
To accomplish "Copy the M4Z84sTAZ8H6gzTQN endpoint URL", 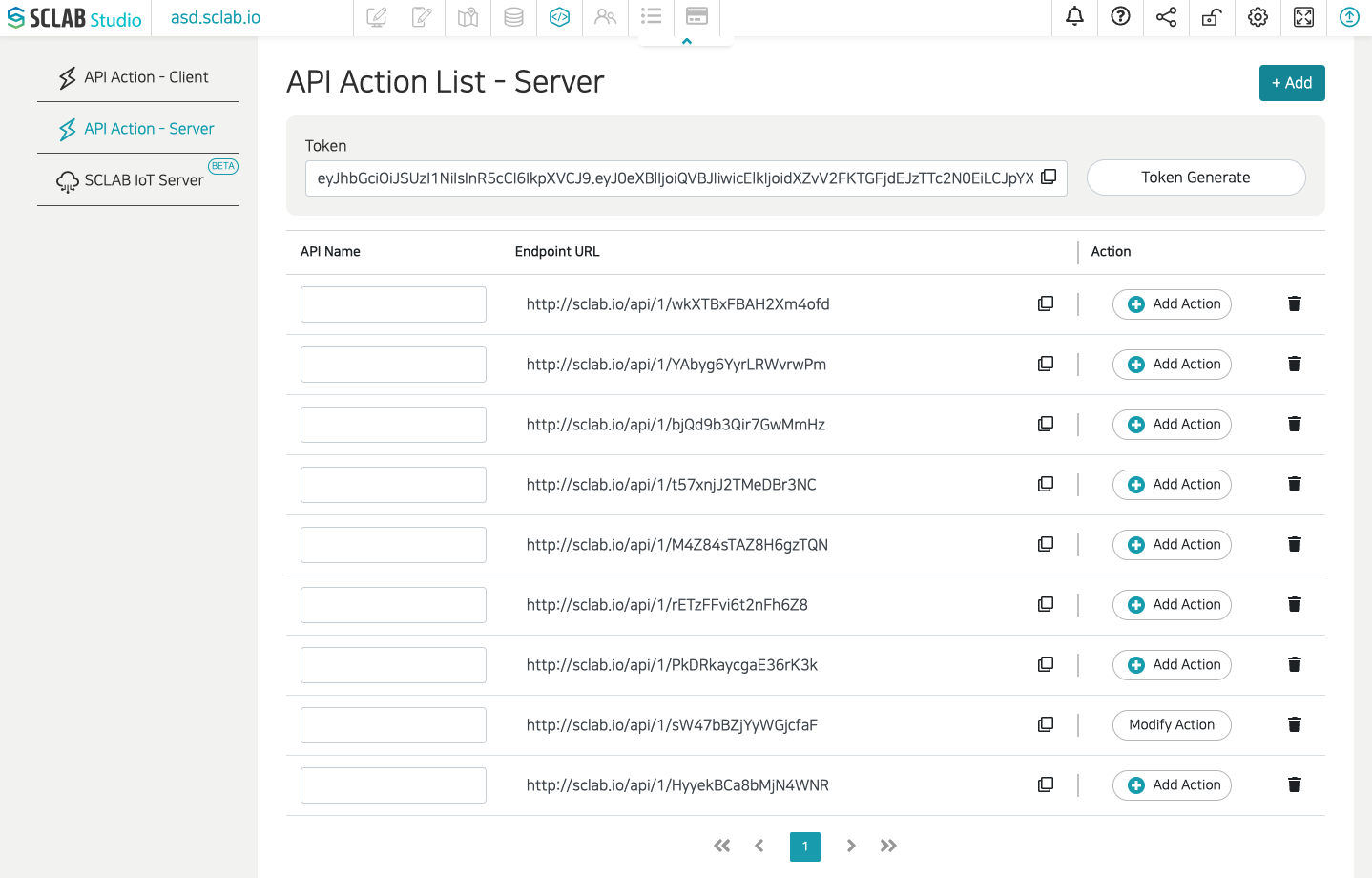I will [1046, 544].
